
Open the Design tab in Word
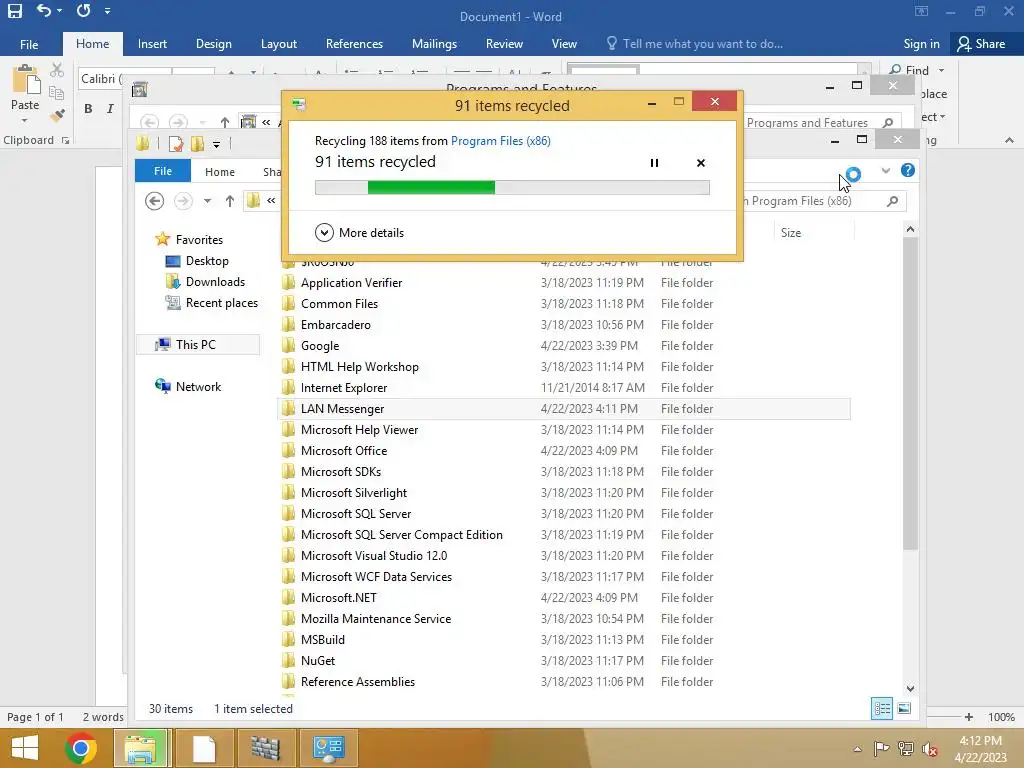click(214, 44)
